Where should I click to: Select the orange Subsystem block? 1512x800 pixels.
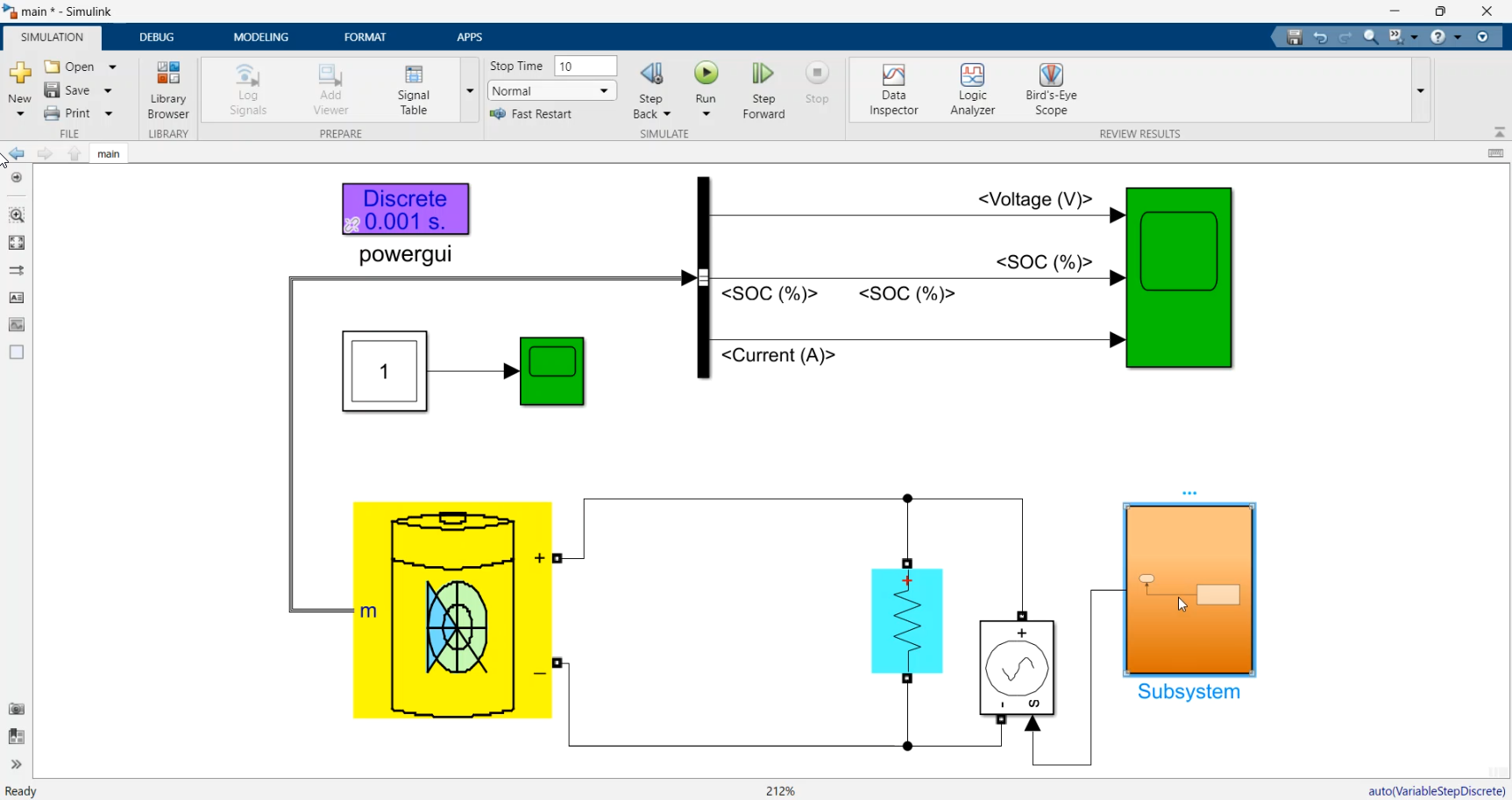(1189, 590)
